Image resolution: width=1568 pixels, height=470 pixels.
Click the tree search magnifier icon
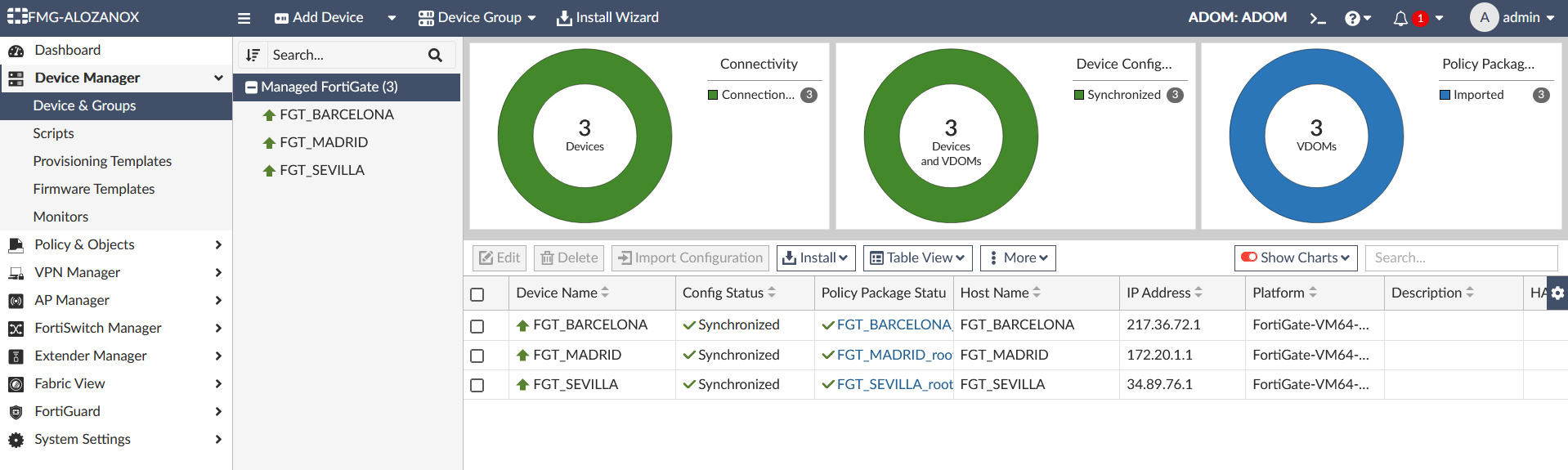[x=435, y=55]
